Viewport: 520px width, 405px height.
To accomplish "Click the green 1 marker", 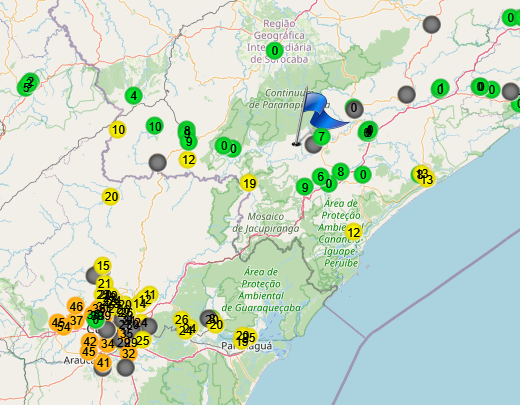I will click(x=440, y=89).
